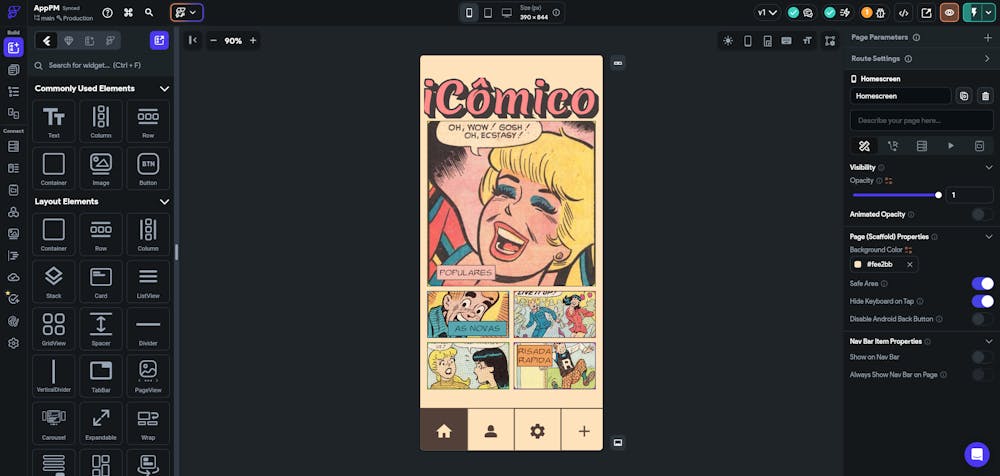Open background color #fee2bb swatch
This screenshot has height=476, width=1000.
pos(858,264)
